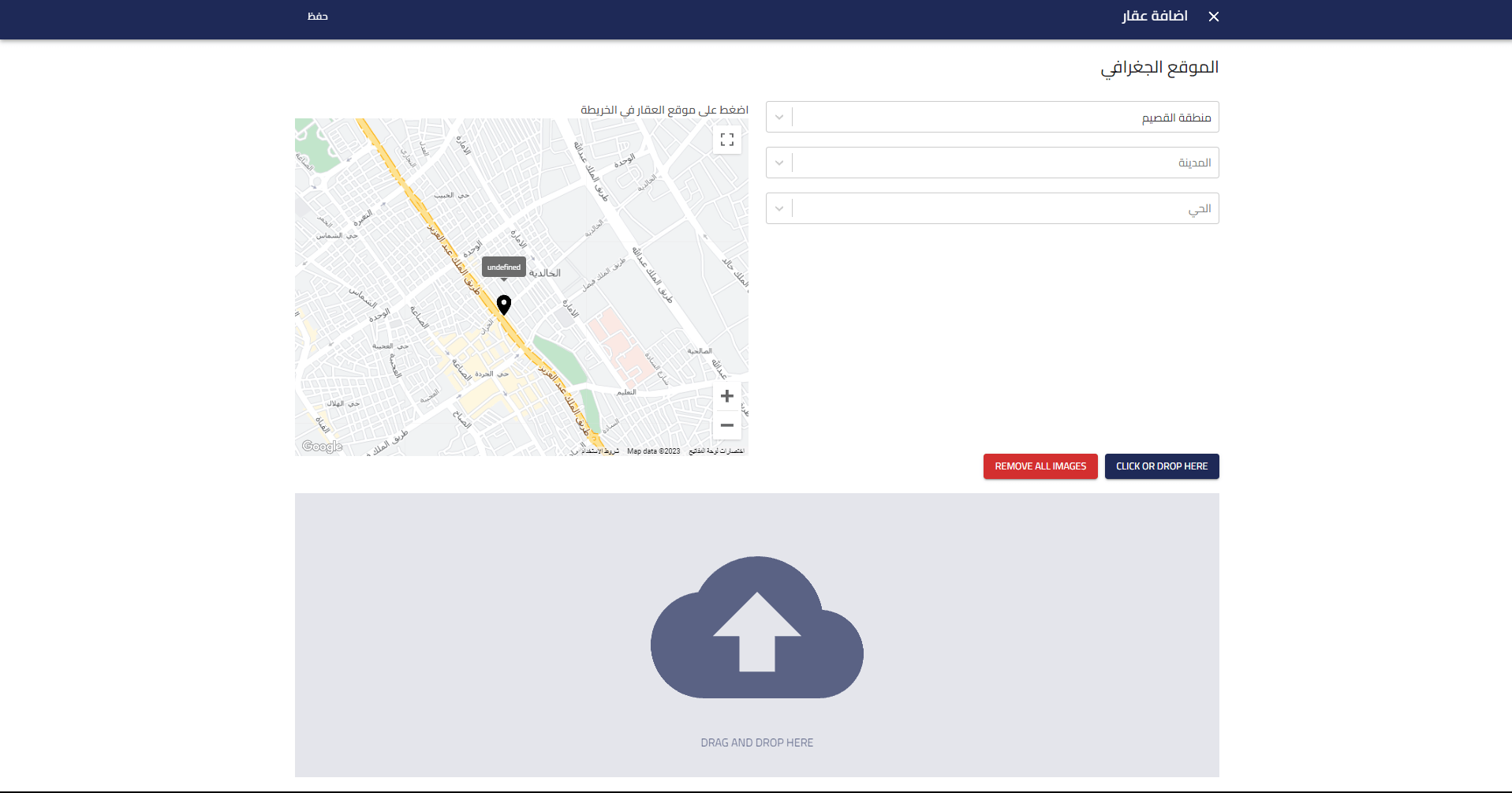Toggle fullscreen map view
Image resolution: width=1512 pixels, height=793 pixels.
pos(726,140)
